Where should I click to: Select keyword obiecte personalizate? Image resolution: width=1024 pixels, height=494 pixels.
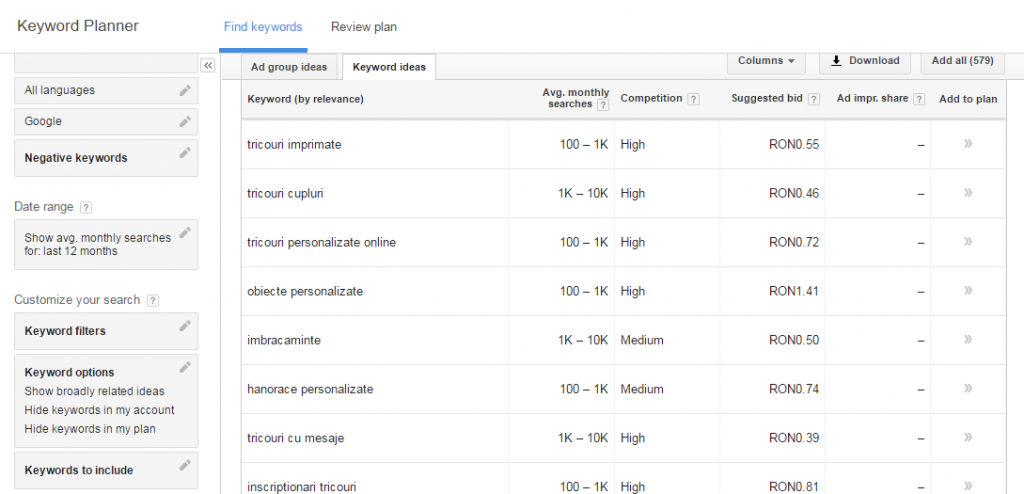pyautogui.click(x=305, y=291)
